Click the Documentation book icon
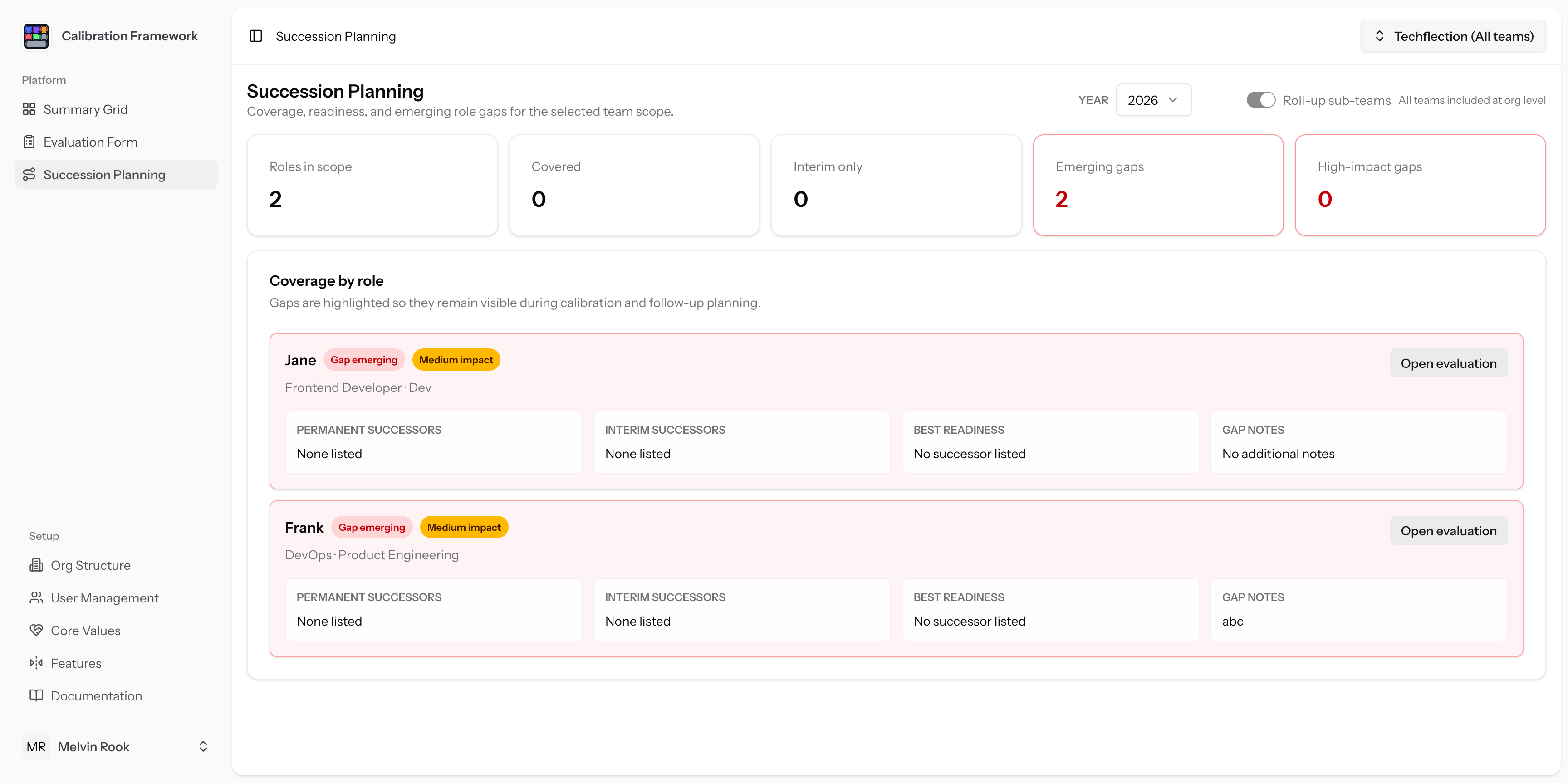 click(x=36, y=695)
